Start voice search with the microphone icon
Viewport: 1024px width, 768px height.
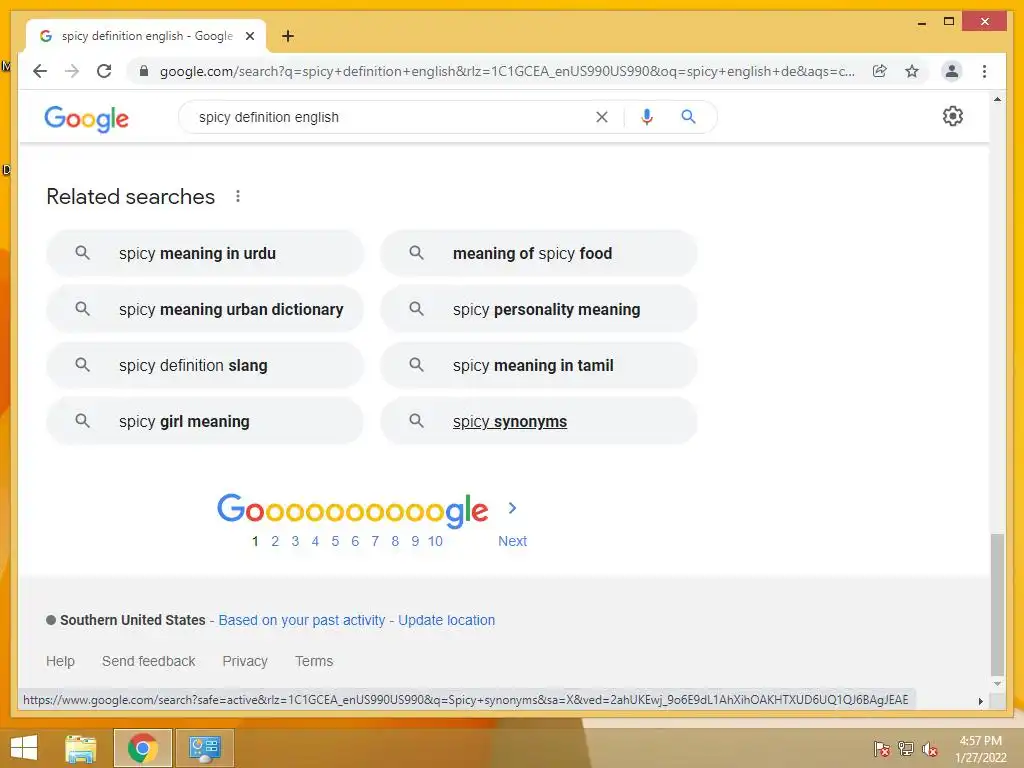(647, 117)
